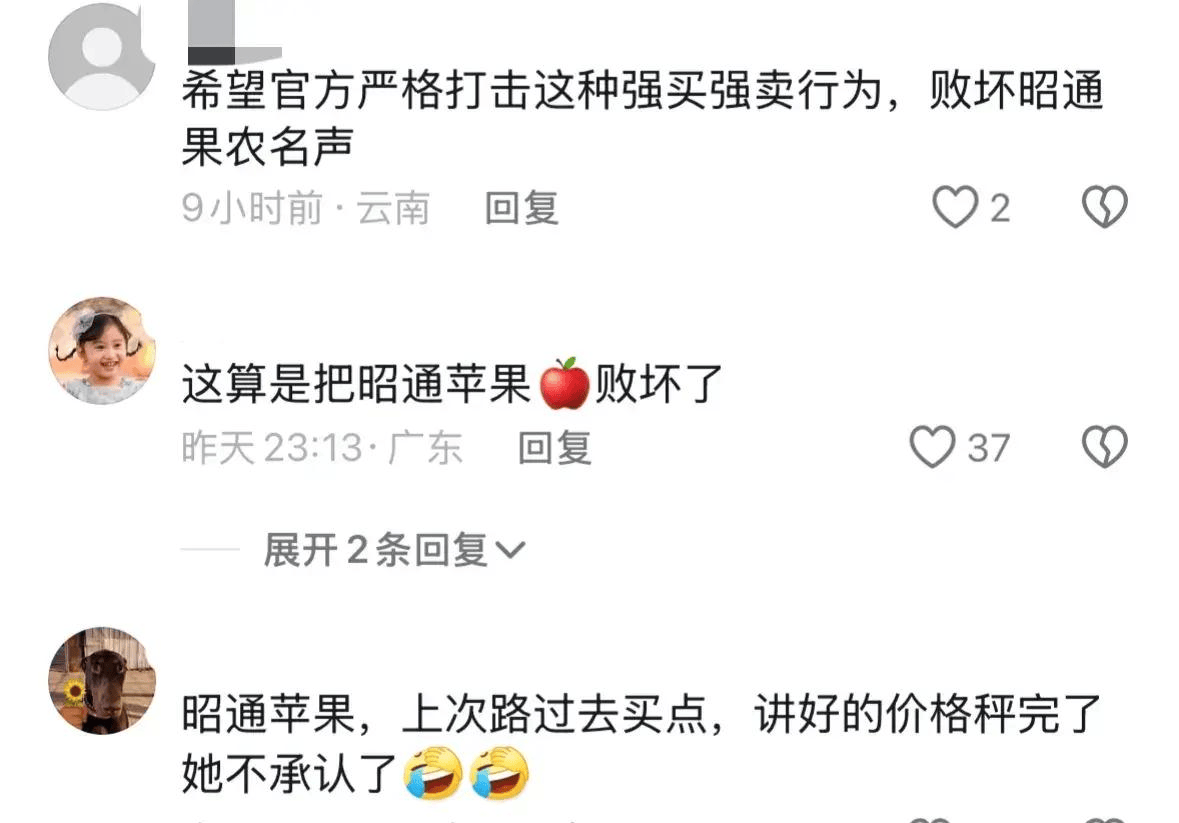The image size is (1179, 823).
Task: Select comment text 希望官方严格打击这种强买强卖行为
Action: pyautogui.click(x=532, y=90)
